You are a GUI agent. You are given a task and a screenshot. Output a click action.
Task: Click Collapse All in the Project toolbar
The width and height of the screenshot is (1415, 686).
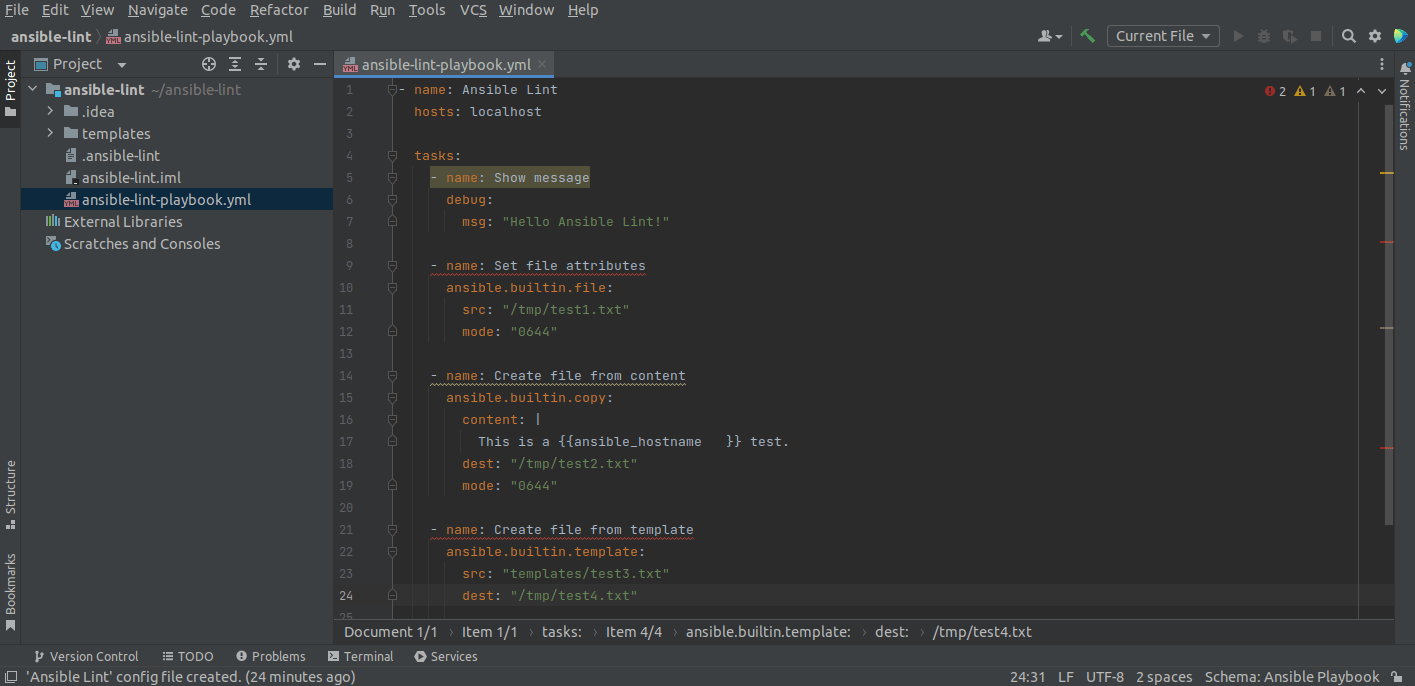click(261, 63)
